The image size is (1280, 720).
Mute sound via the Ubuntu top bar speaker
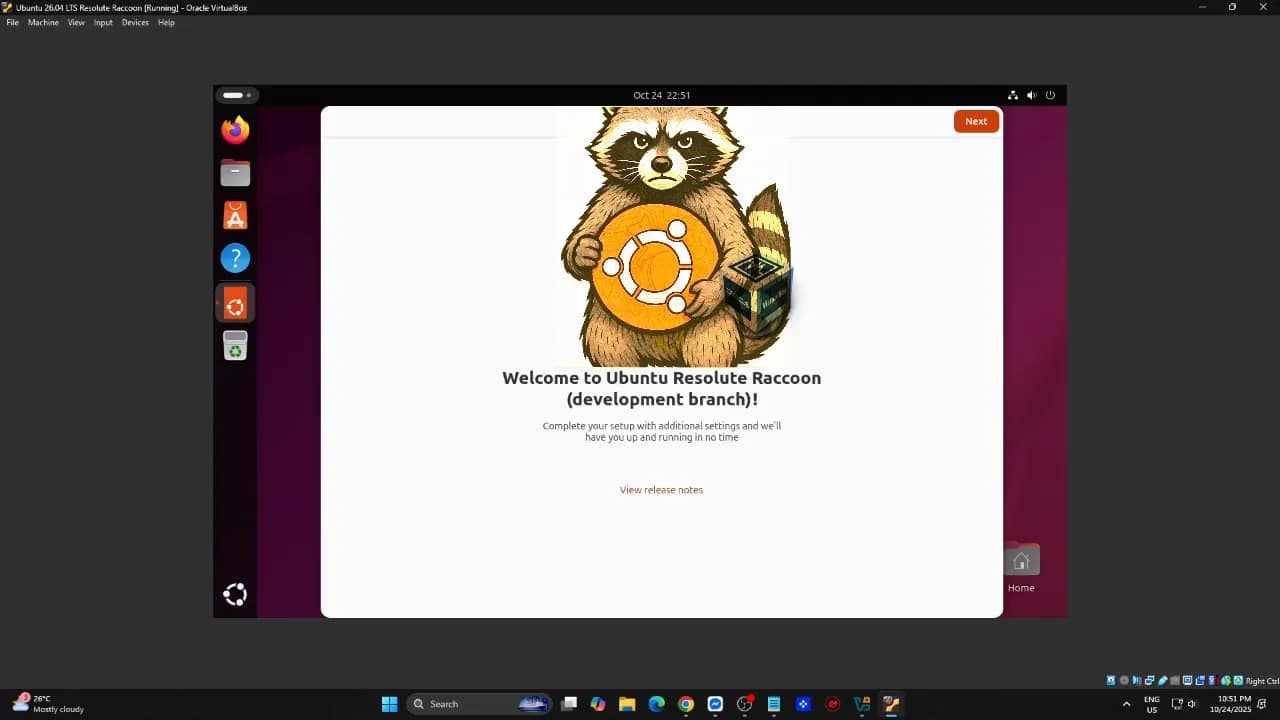1031,95
